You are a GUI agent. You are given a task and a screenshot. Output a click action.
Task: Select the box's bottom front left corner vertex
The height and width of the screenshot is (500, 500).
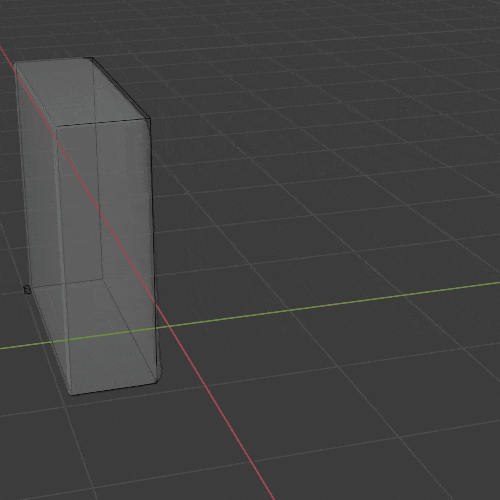(x=71, y=395)
